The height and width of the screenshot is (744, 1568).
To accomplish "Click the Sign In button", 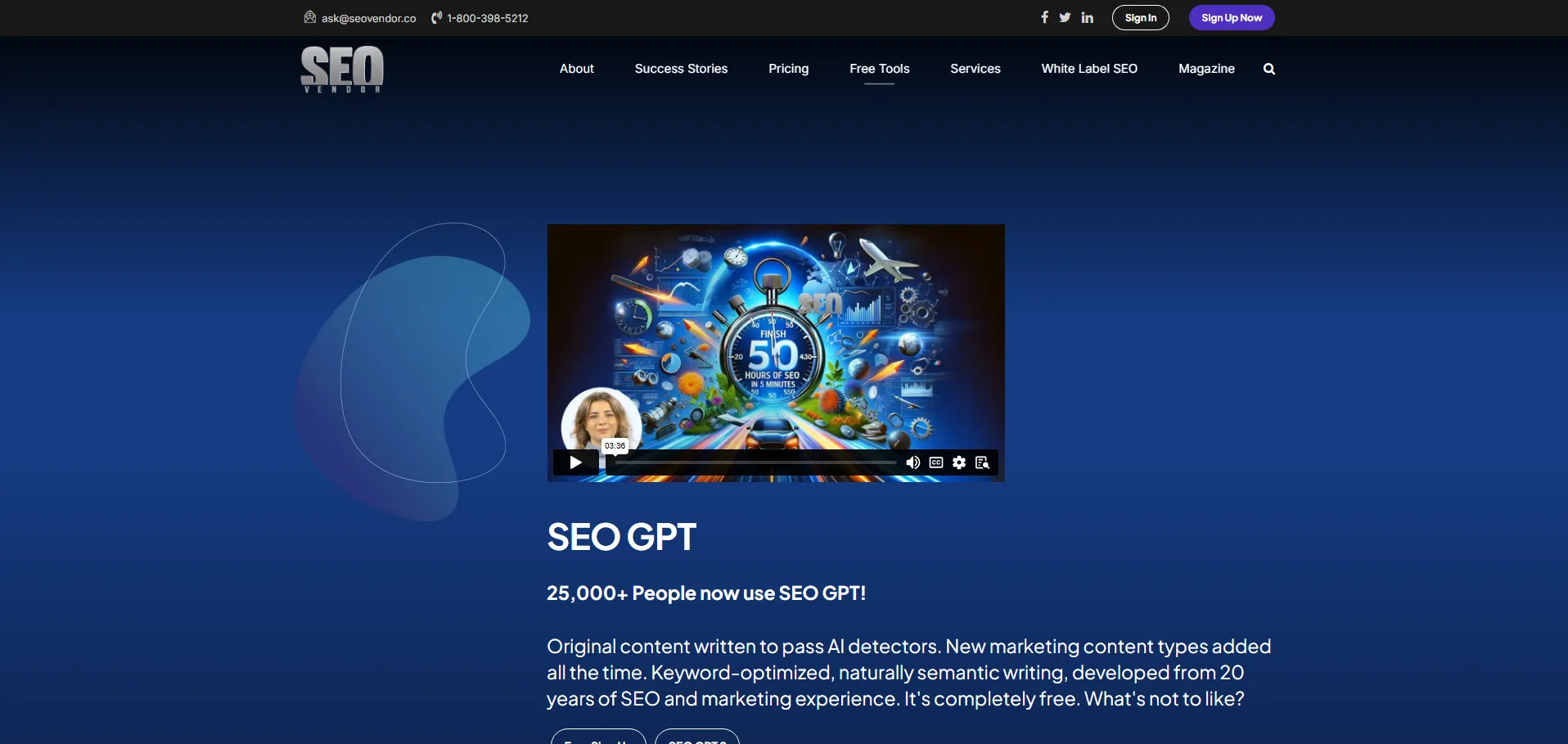I will 1140,18.
